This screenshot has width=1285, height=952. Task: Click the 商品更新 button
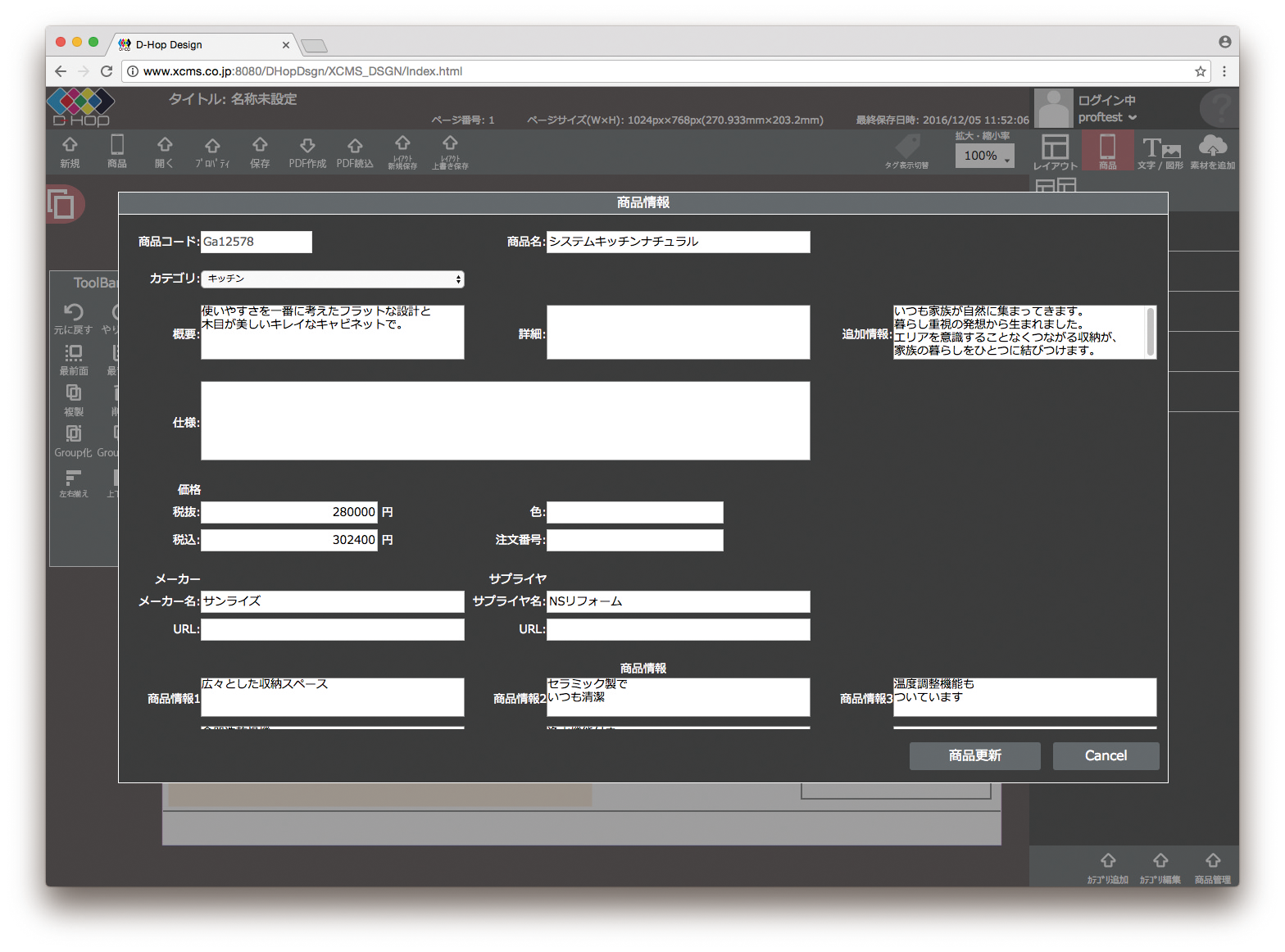(x=975, y=756)
